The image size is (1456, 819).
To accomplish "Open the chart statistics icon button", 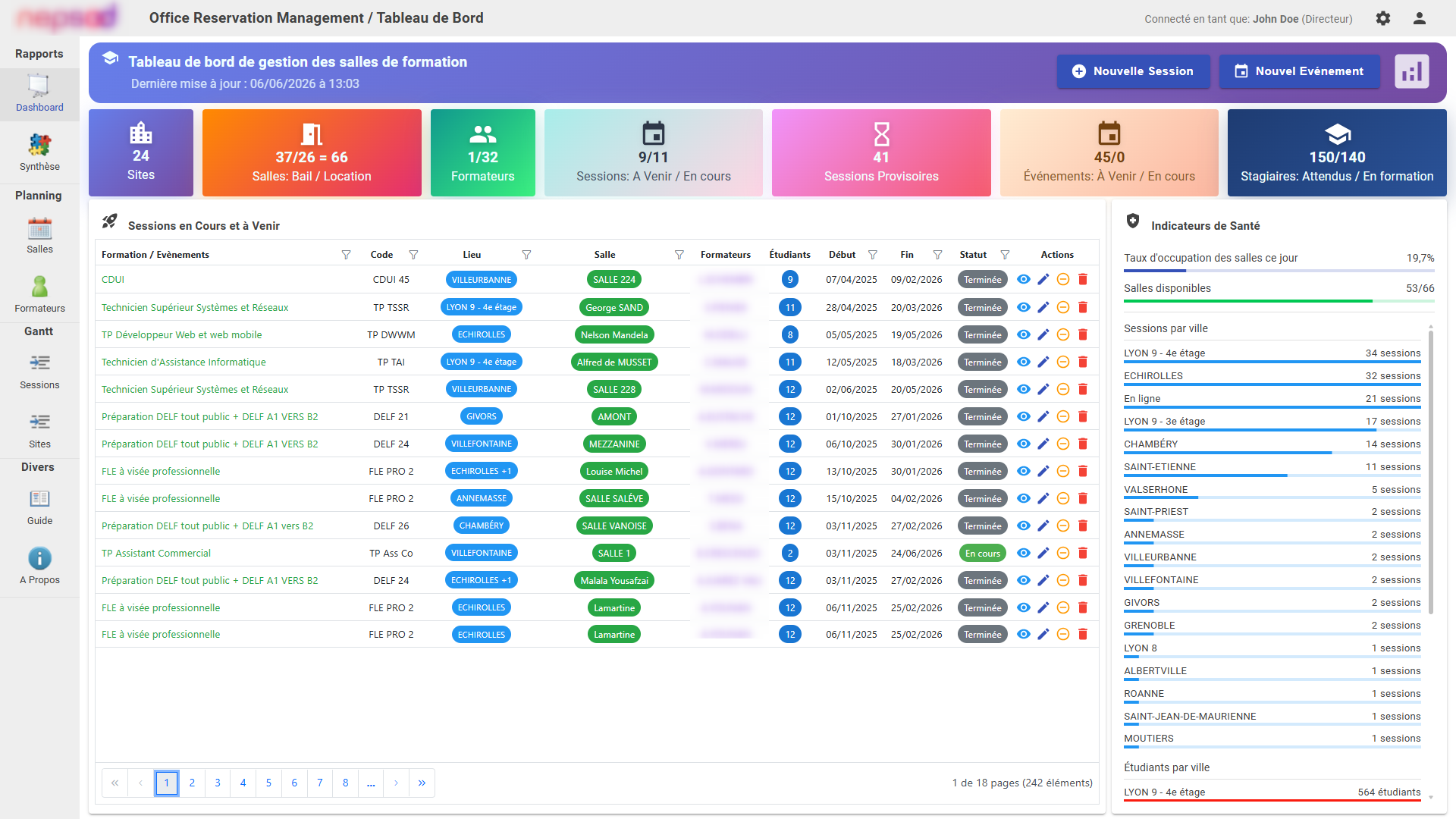I will (1411, 71).
